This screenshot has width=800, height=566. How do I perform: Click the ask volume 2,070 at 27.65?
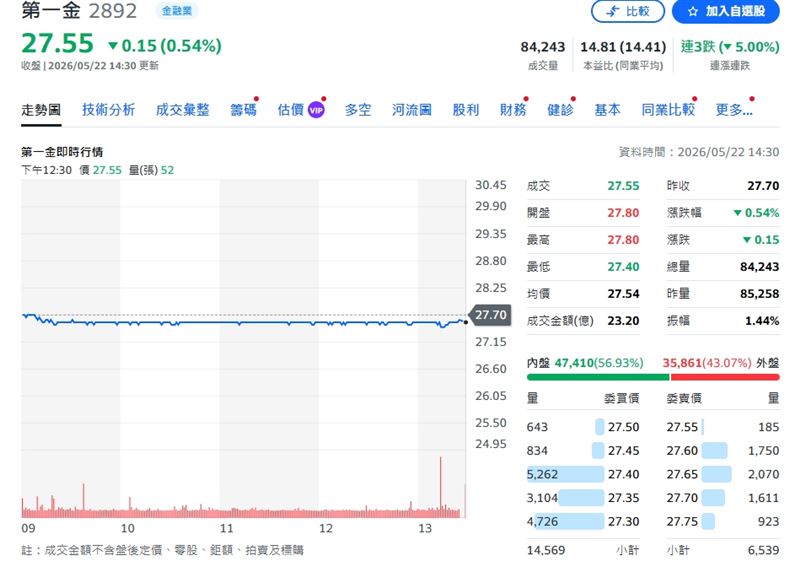click(x=763, y=474)
